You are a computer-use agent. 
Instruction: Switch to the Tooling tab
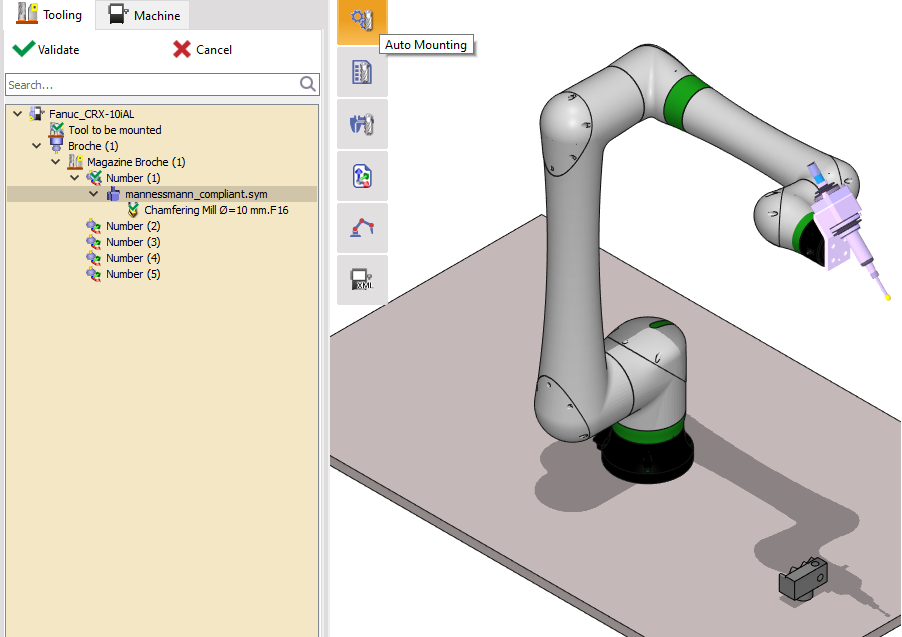pos(48,14)
